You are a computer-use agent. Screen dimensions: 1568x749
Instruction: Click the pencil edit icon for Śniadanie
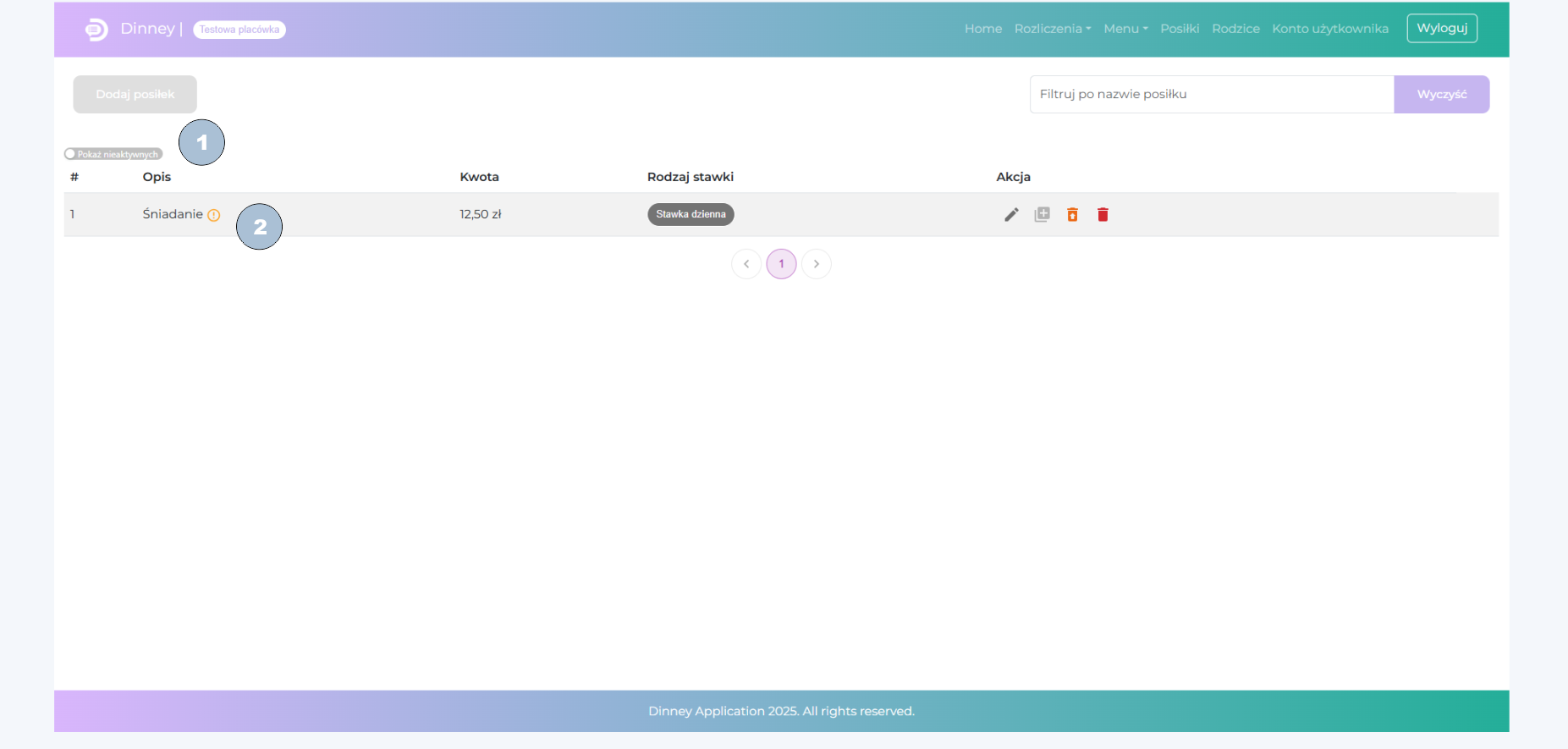[x=1011, y=215]
